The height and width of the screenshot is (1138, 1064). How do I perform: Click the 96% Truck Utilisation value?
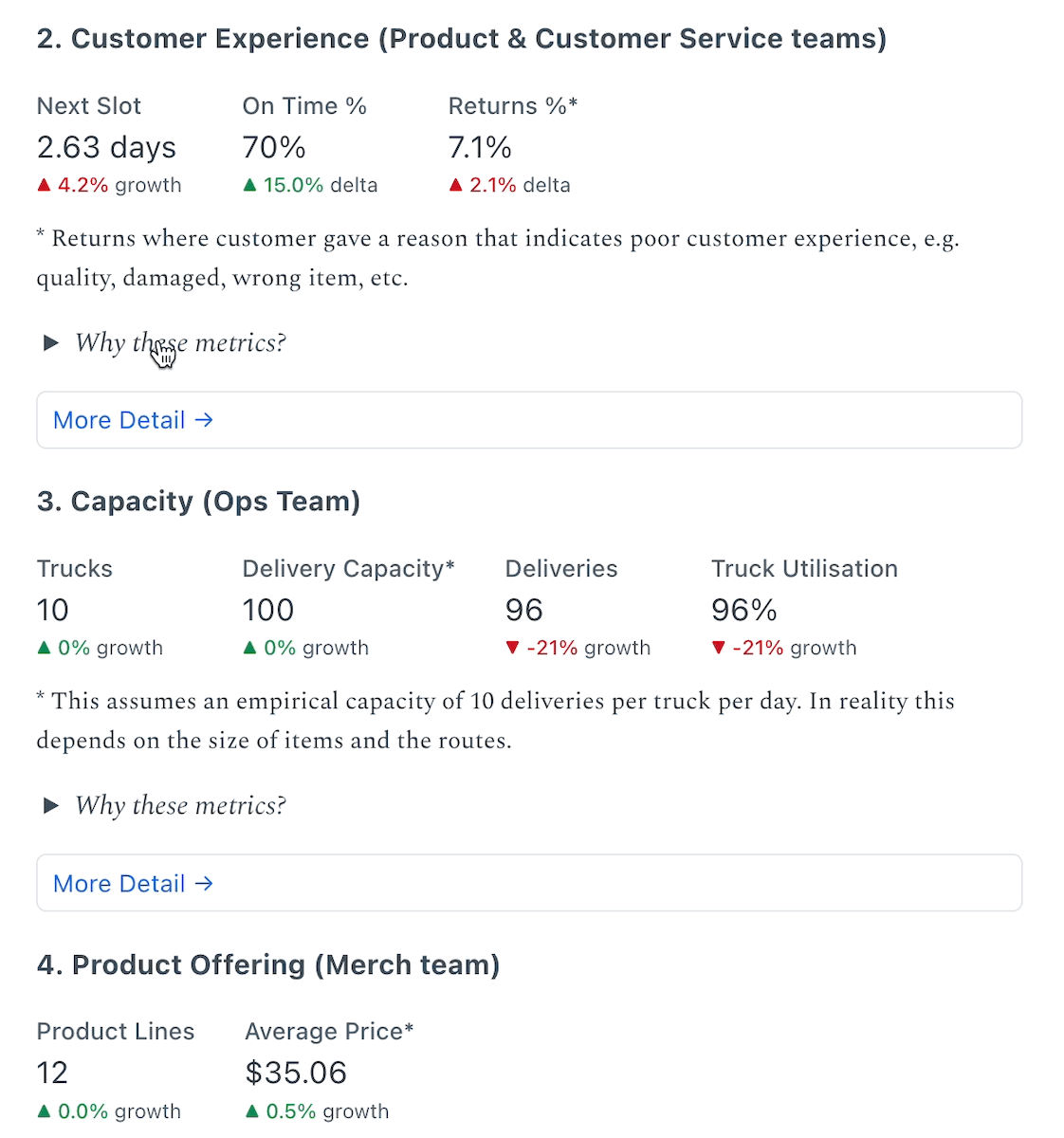coord(744,610)
